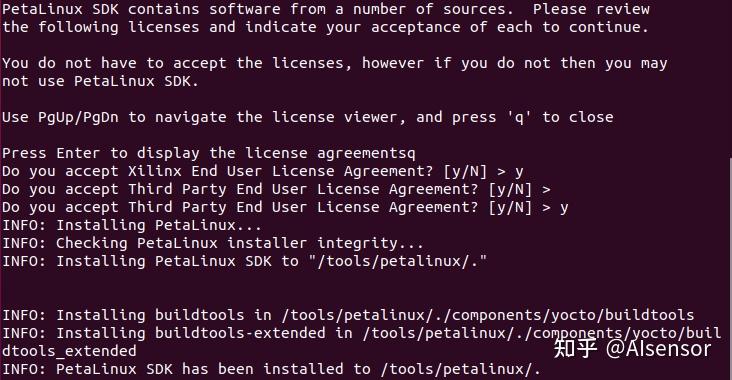Image resolution: width=732 pixels, height=380 pixels.
Task: Click the blank area between the INFO message blocks
Action: (x=364, y=288)
